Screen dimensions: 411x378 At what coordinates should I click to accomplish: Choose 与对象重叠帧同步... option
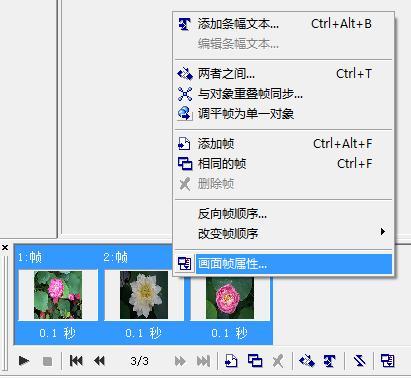(x=284, y=94)
